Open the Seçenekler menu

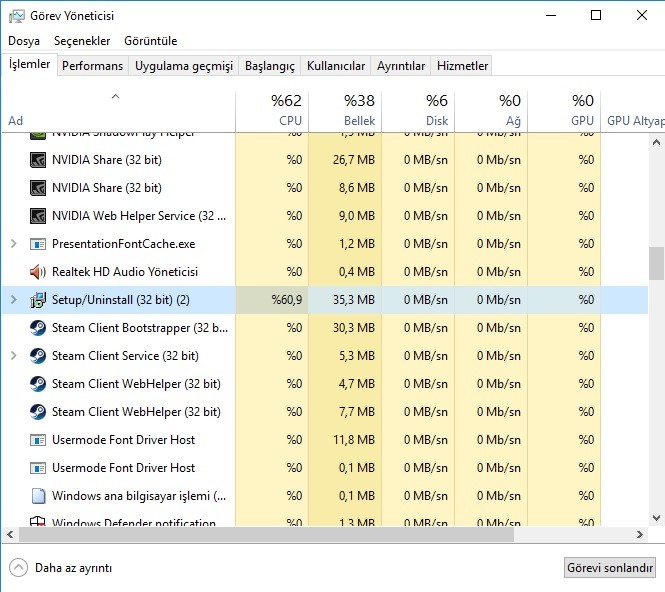click(82, 41)
